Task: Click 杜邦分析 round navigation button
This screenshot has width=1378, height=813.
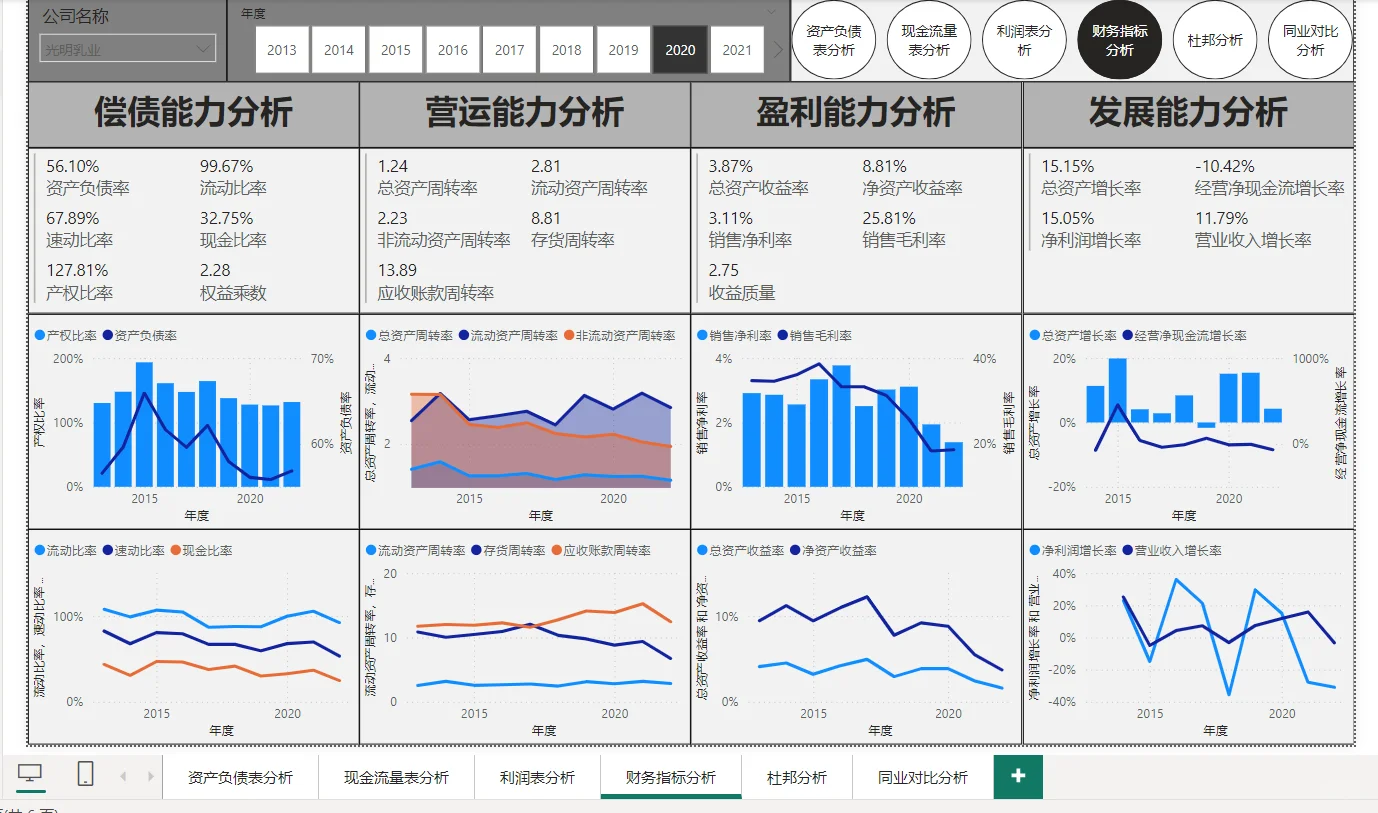Action: 1215,41
